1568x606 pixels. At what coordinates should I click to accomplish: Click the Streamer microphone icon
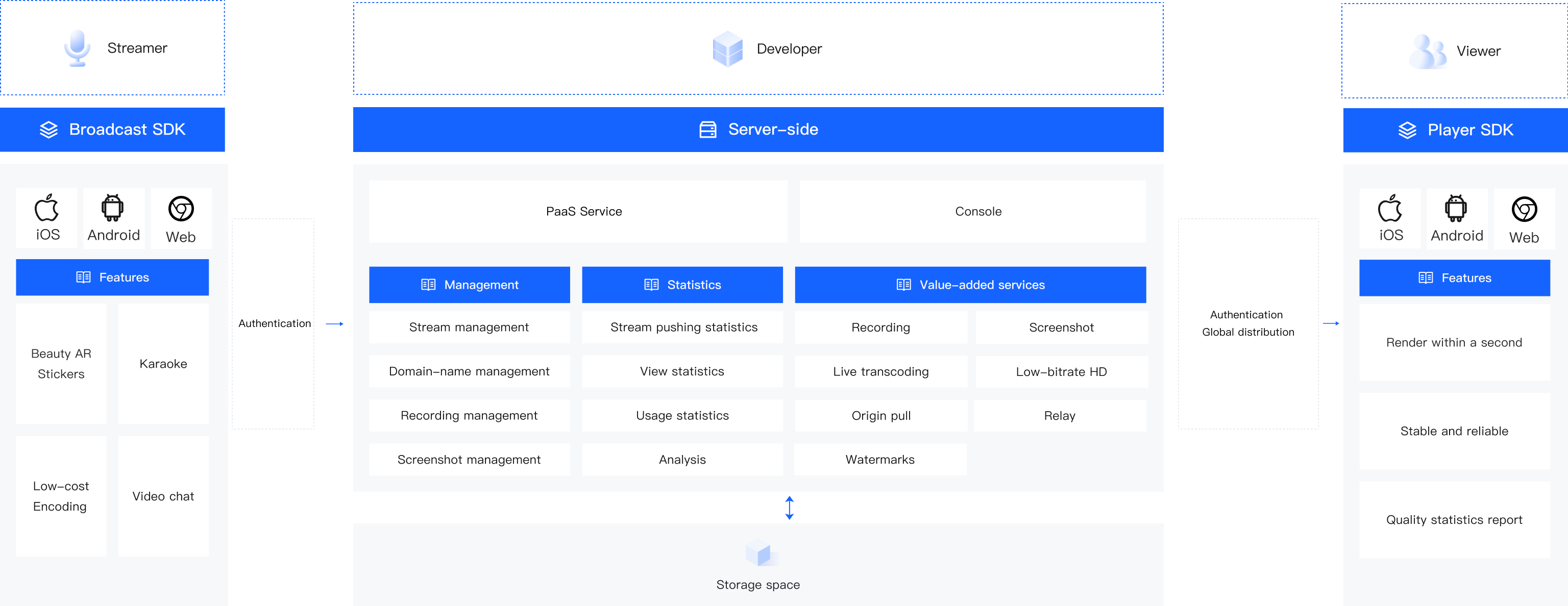click(77, 48)
